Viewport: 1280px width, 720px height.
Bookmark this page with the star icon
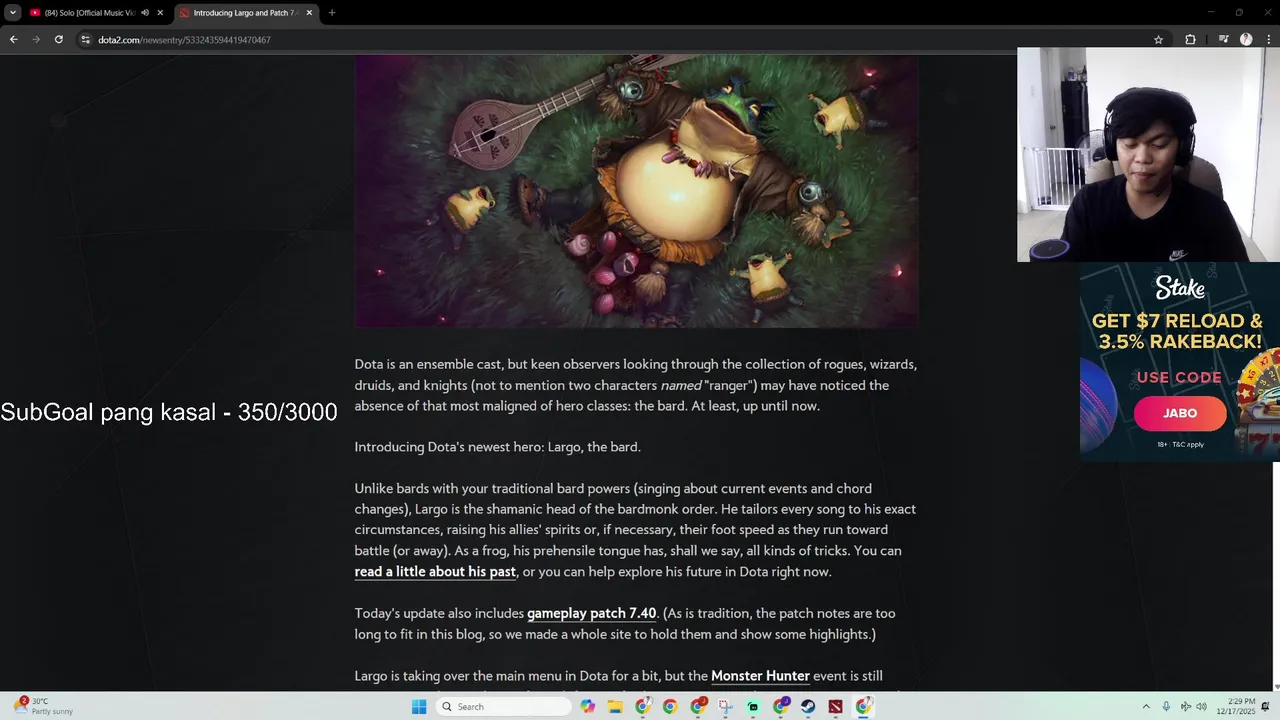coord(1158,40)
